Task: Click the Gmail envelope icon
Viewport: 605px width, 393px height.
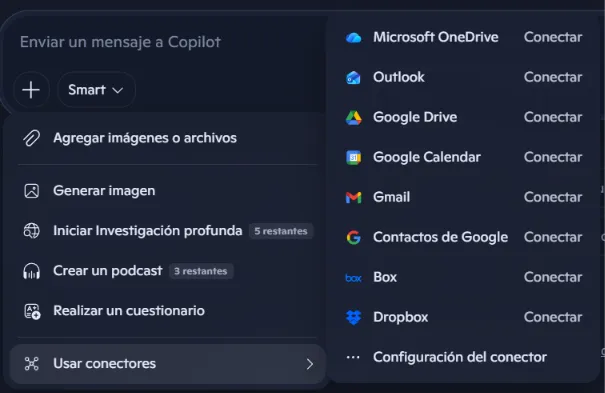Action: coord(353,197)
